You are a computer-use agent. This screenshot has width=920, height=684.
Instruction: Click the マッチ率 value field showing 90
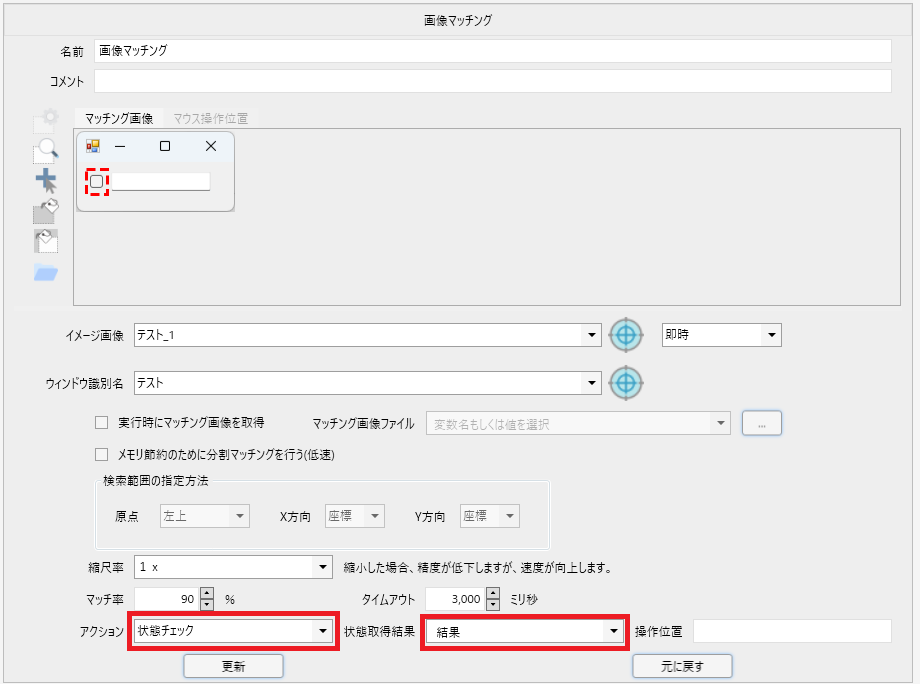pyautogui.click(x=167, y=599)
